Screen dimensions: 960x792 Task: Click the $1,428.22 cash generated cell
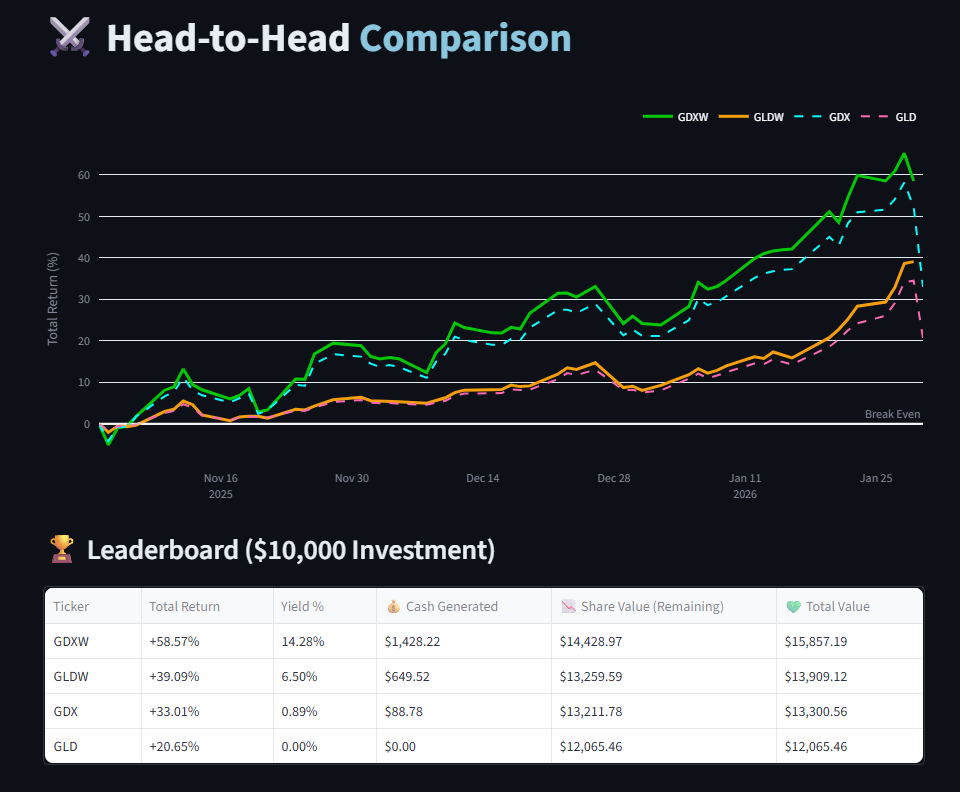(x=464, y=641)
